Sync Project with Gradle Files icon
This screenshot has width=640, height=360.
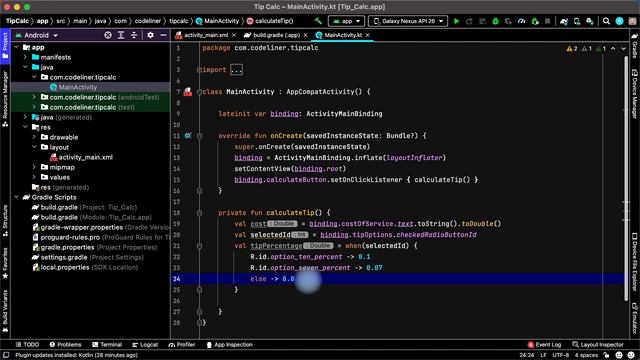[x=564, y=21]
